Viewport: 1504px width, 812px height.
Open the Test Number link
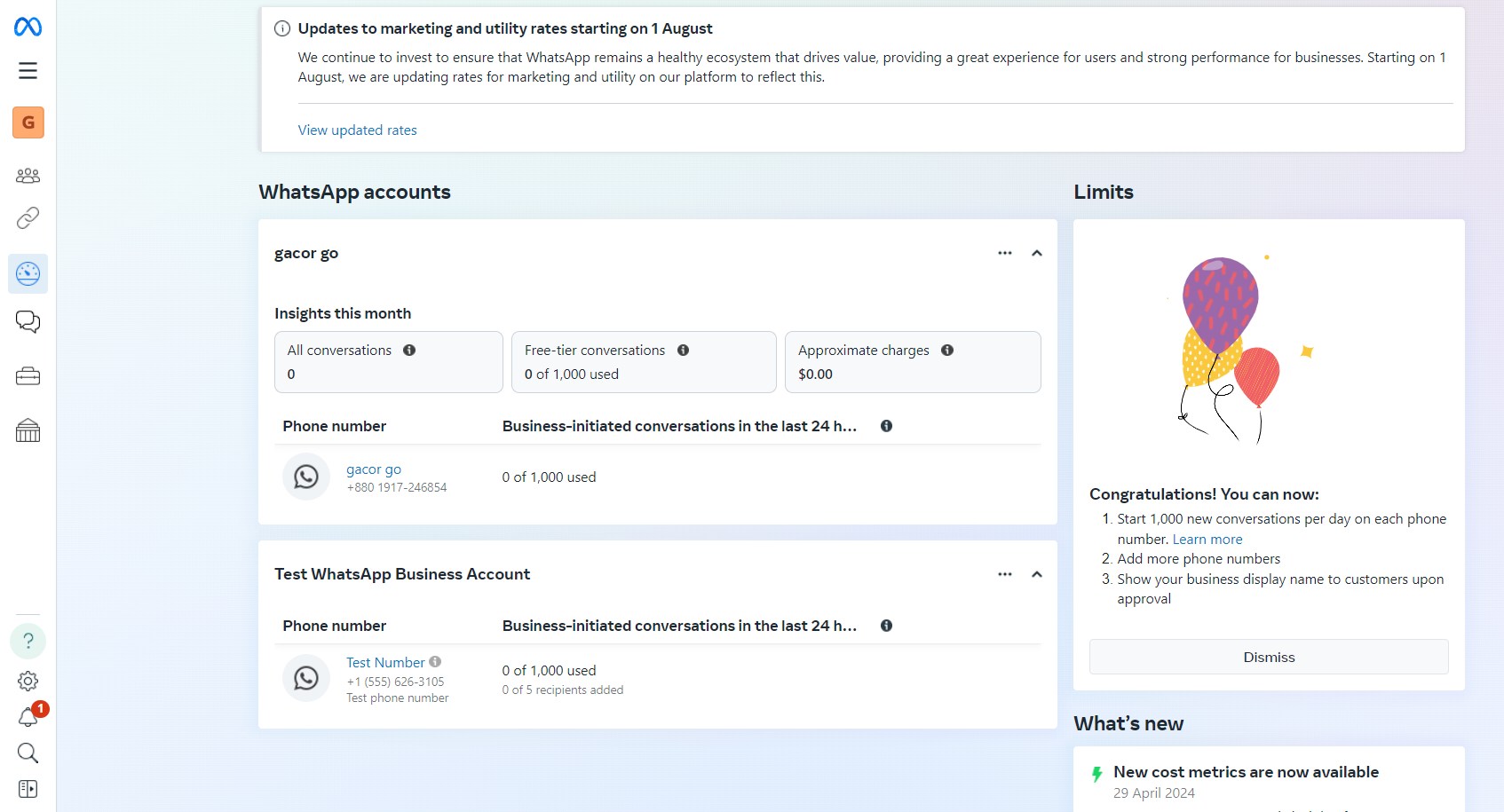pyautogui.click(x=385, y=662)
